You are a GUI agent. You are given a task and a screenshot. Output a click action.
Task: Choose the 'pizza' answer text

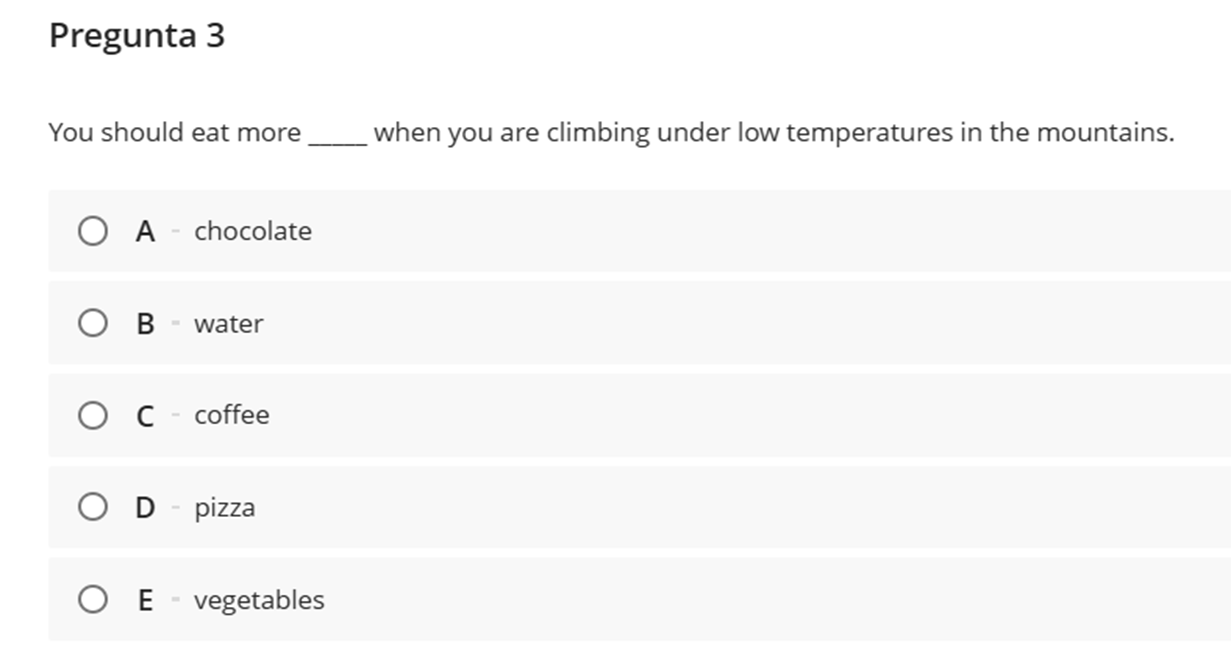225,508
